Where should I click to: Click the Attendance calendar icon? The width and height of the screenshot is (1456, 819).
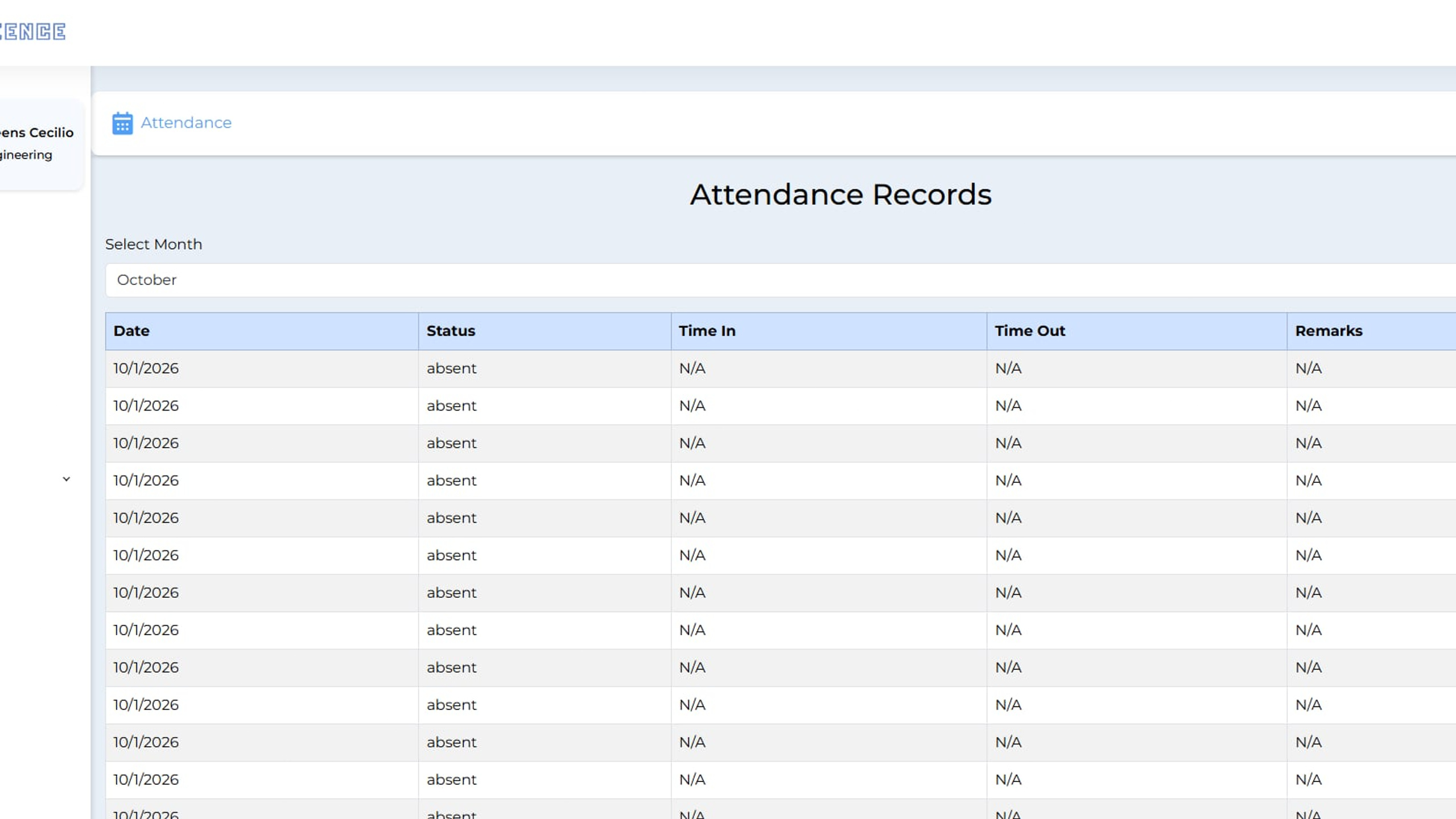pos(122,123)
